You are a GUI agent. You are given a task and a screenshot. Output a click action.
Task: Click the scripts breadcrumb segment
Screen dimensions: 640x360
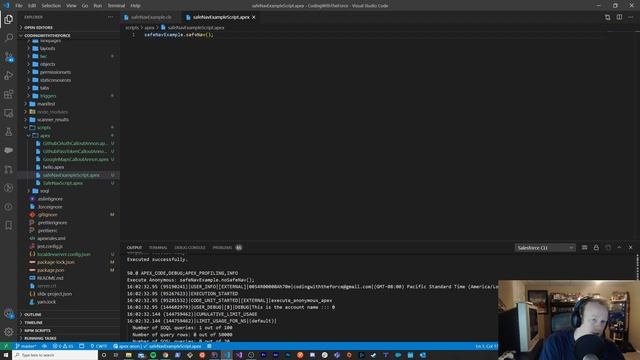[x=132, y=28]
